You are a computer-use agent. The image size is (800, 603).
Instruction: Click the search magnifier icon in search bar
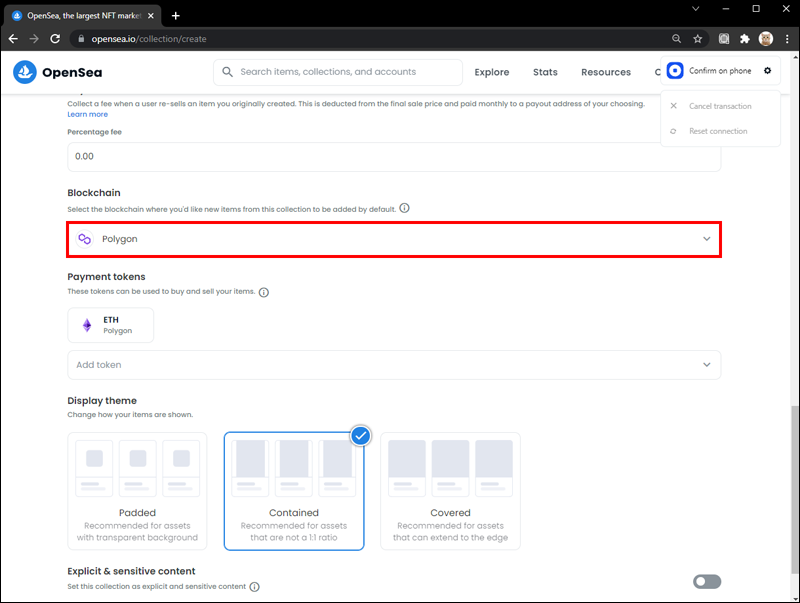(x=228, y=72)
